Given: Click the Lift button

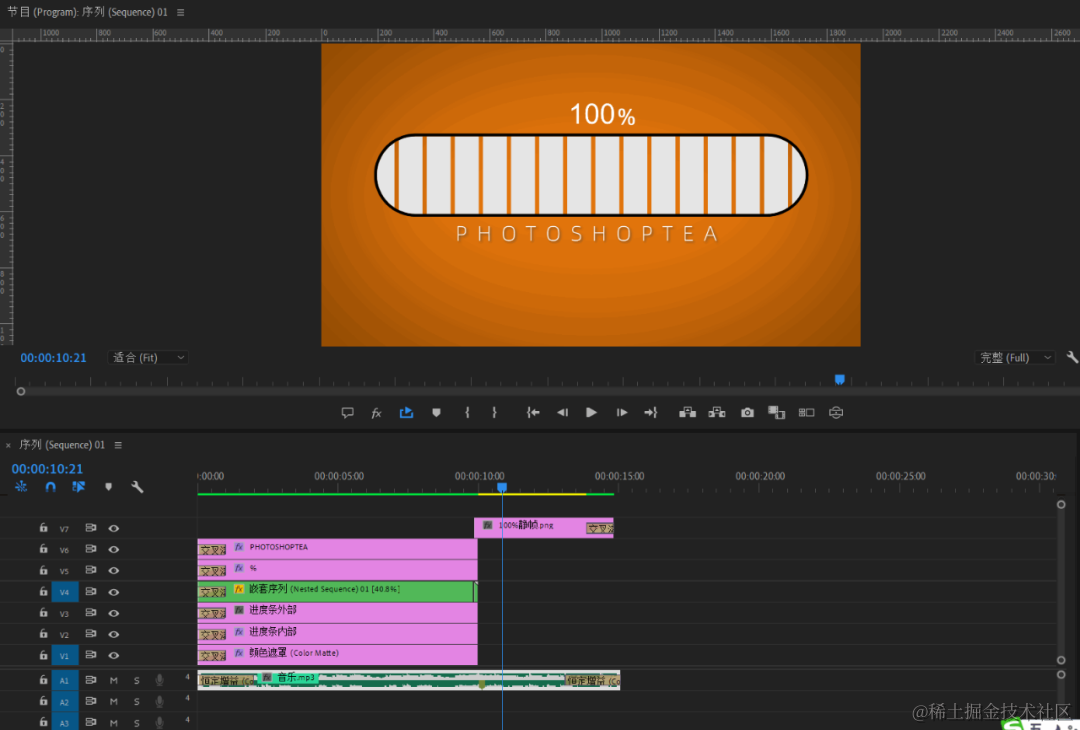Looking at the screenshot, I should pos(687,413).
